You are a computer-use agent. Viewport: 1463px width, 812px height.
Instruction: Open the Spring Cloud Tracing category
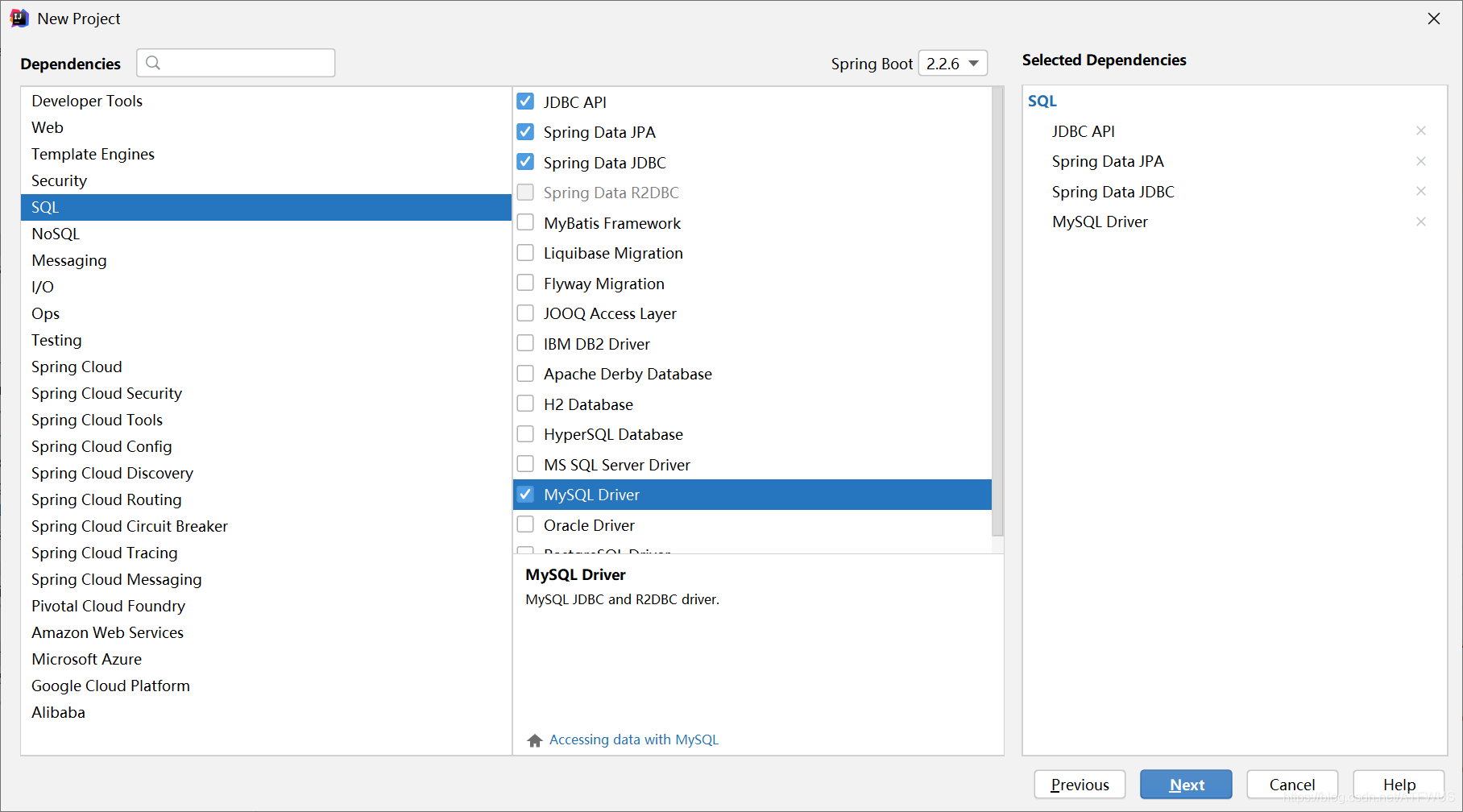coord(266,553)
